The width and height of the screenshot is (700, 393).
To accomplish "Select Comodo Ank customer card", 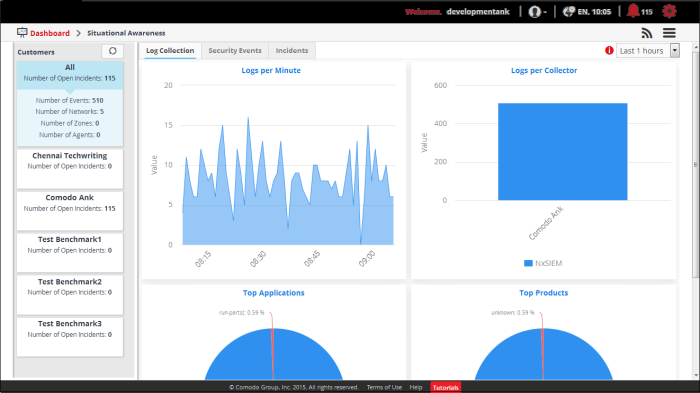I will pos(70,211).
